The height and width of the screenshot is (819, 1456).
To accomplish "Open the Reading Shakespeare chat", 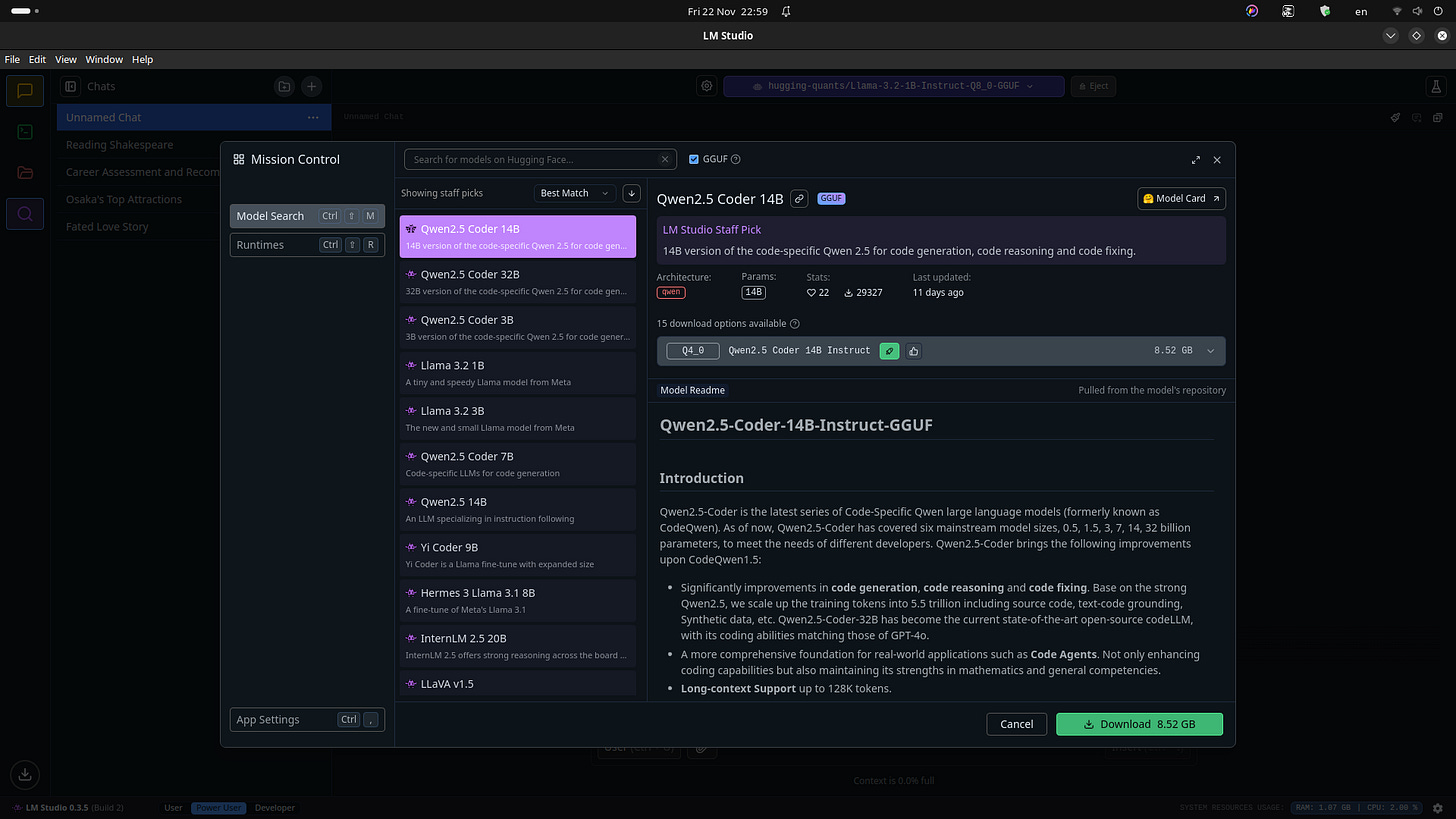I will (194, 145).
